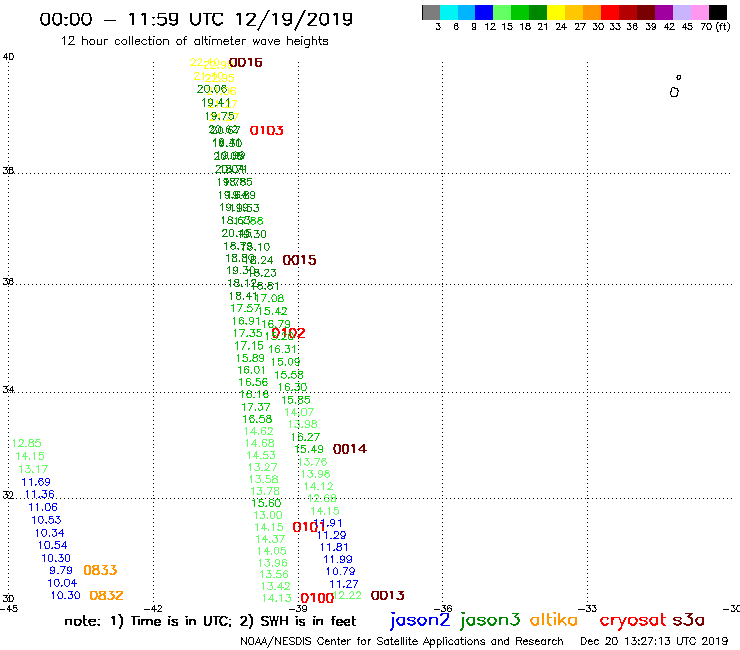Click the wave height value 13.17
Screen dimensions: 740x650
(33, 469)
